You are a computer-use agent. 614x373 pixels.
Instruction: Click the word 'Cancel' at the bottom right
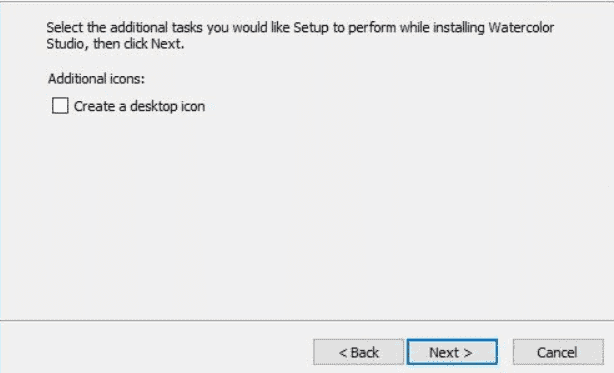coord(557,353)
